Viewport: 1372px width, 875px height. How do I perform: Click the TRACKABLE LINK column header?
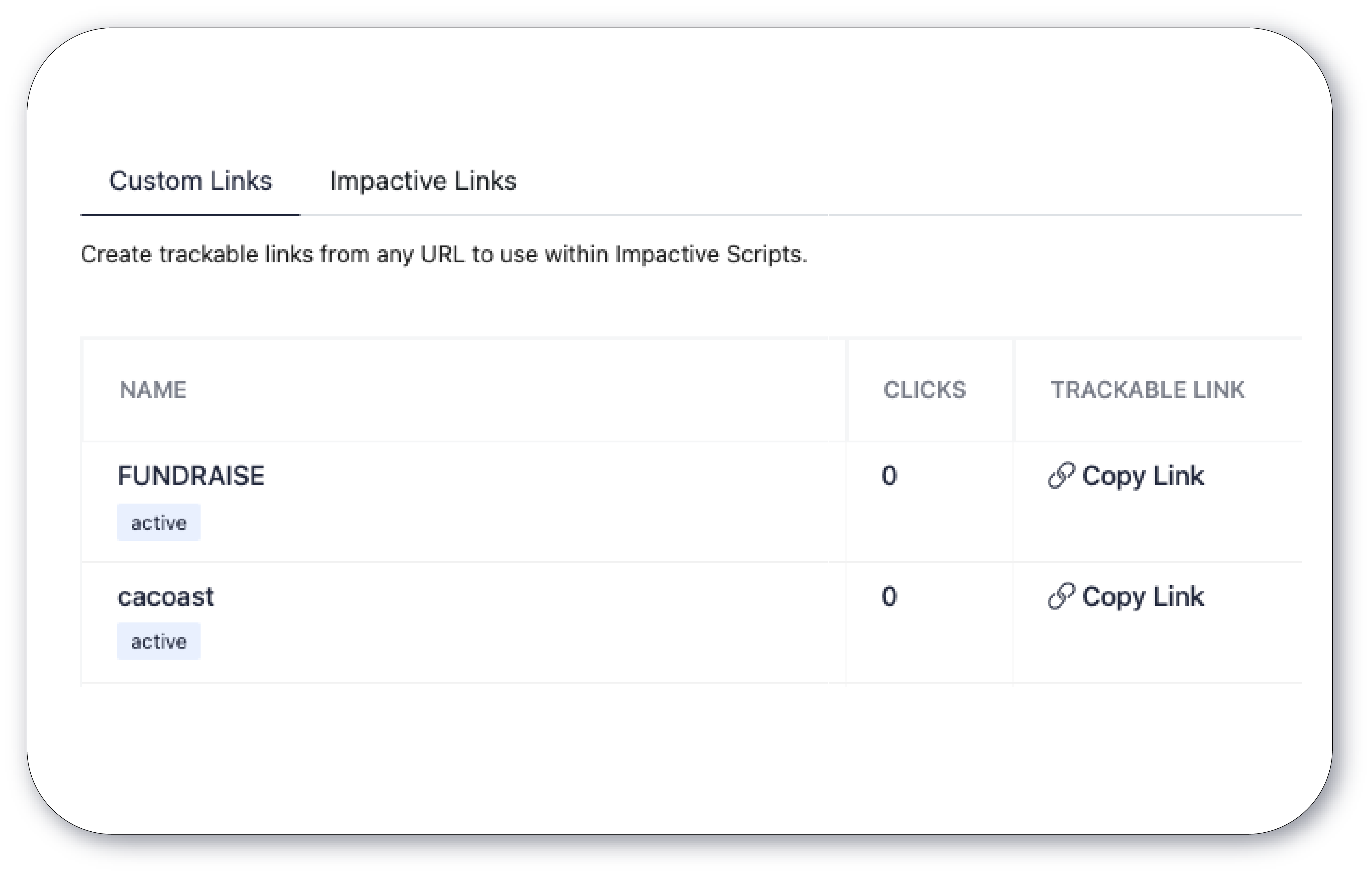click(x=1147, y=390)
